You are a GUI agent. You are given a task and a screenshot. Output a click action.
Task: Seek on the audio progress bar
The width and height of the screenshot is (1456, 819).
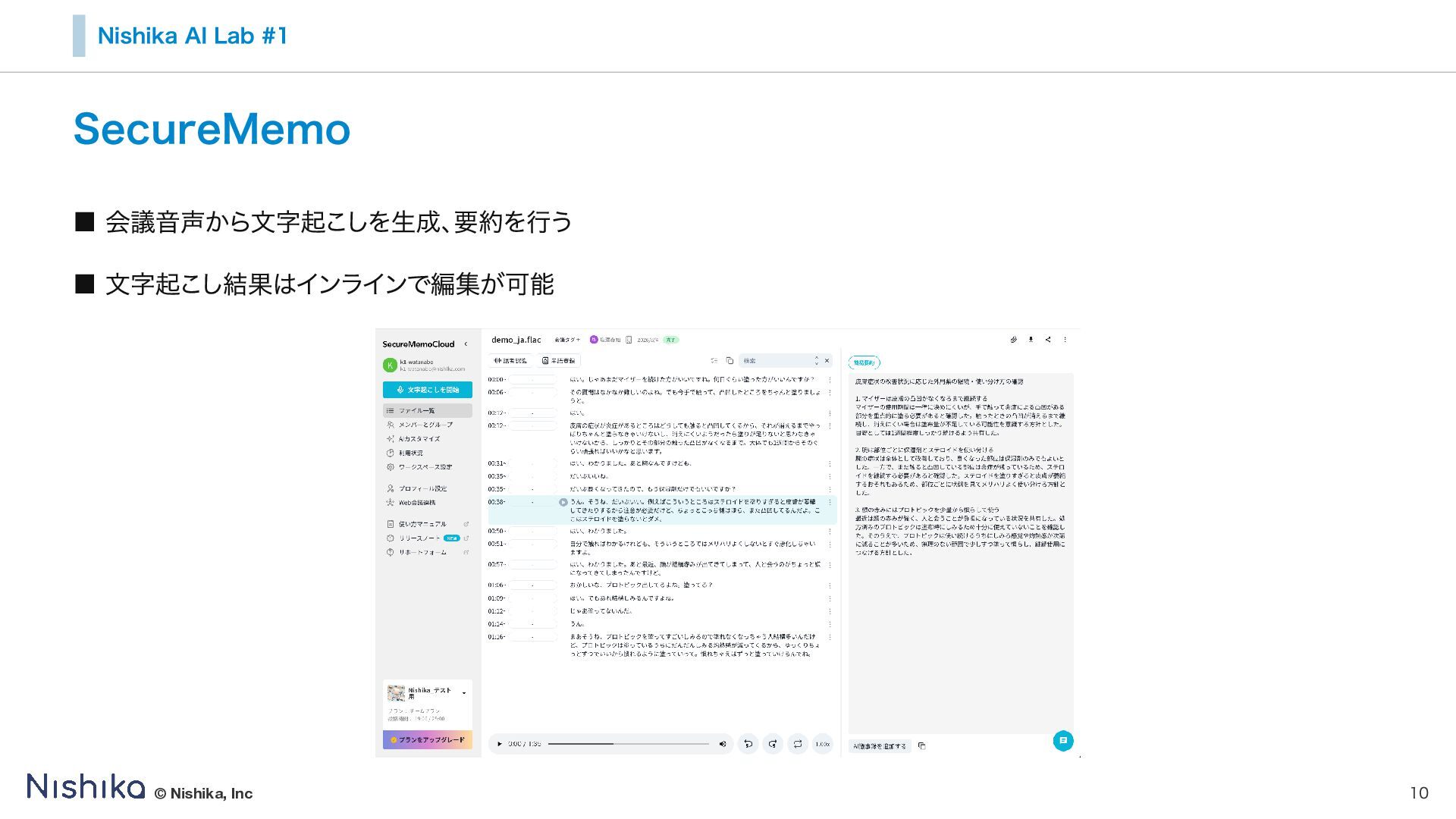click(x=629, y=744)
